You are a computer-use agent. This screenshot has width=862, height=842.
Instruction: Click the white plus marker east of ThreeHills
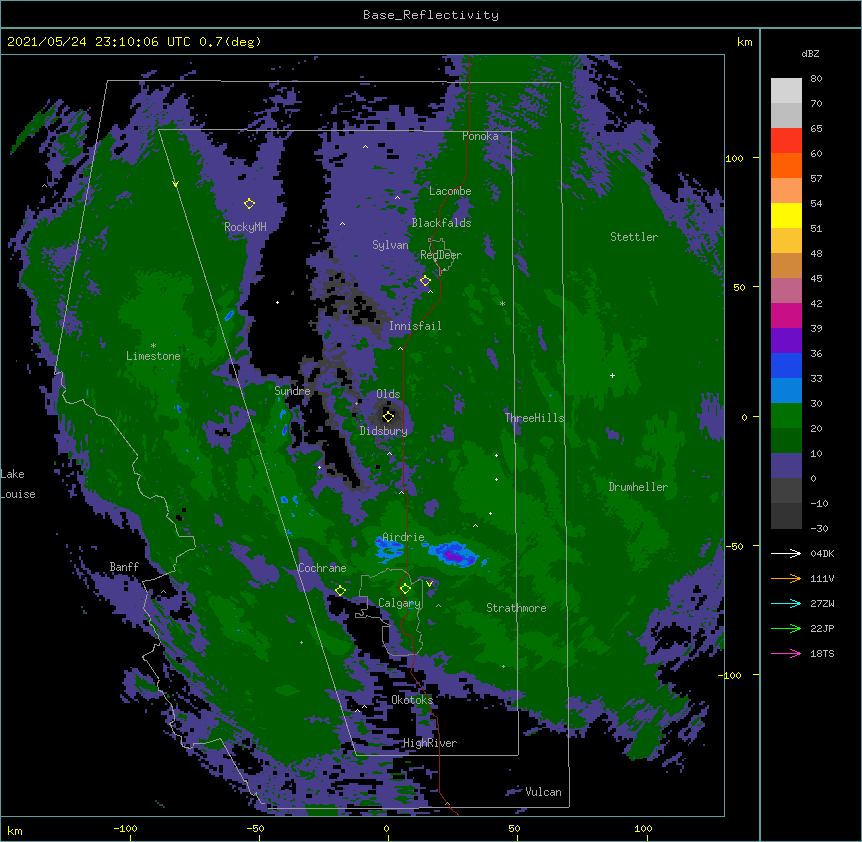point(612,375)
